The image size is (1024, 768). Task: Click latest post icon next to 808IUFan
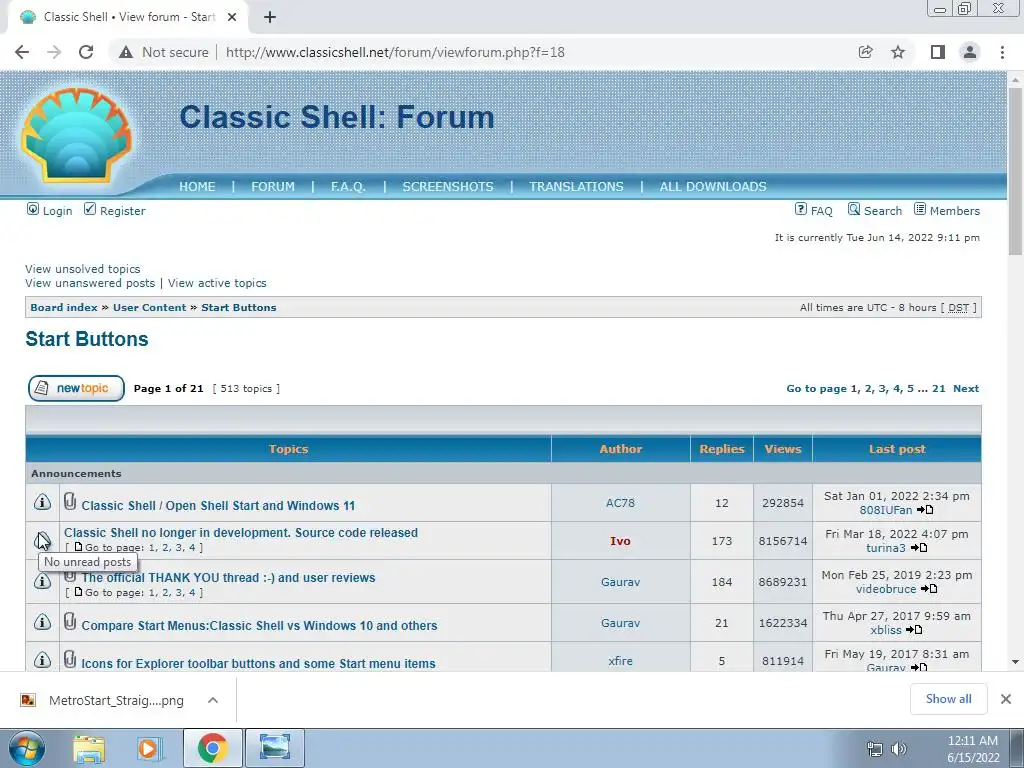click(x=925, y=510)
